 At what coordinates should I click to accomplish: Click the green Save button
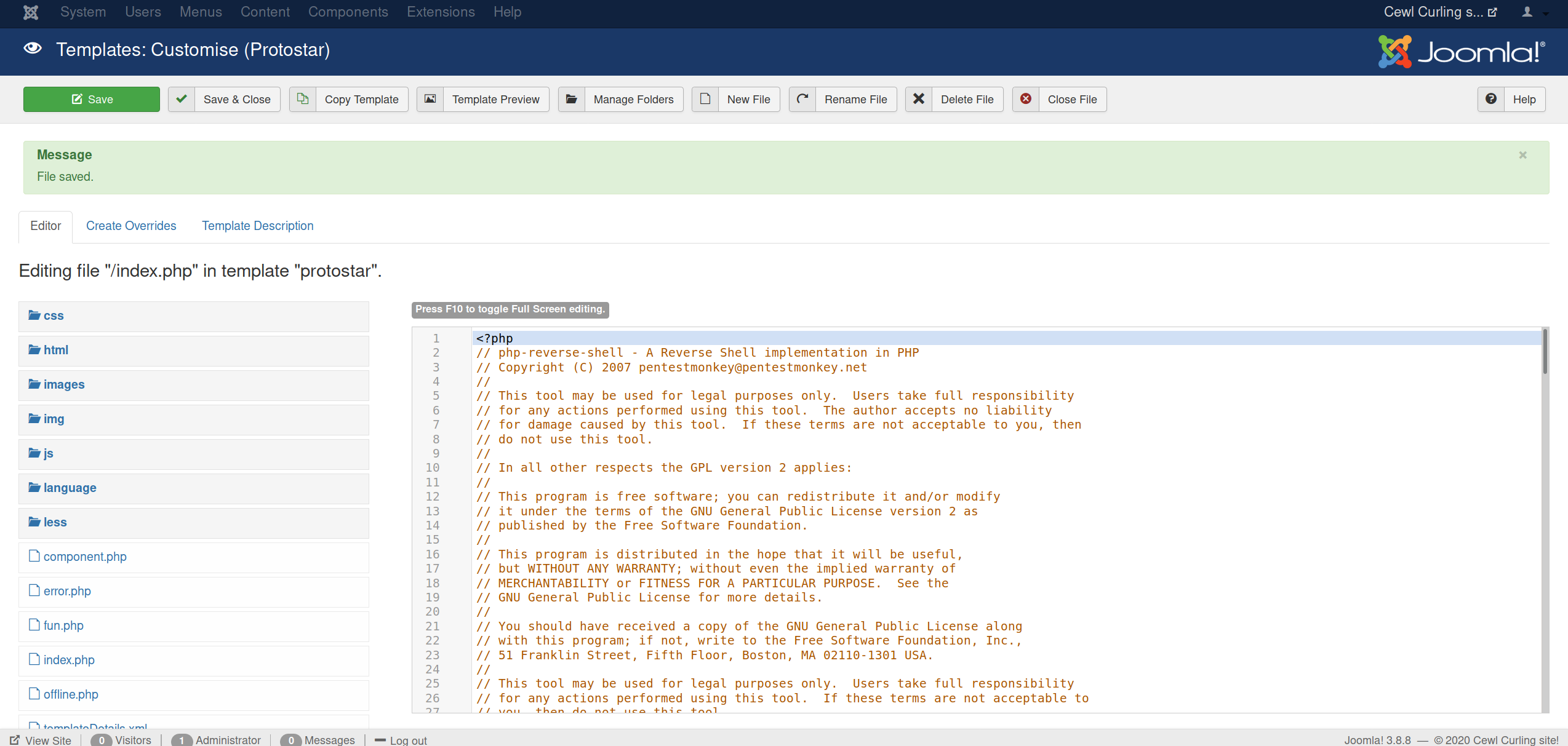click(92, 99)
